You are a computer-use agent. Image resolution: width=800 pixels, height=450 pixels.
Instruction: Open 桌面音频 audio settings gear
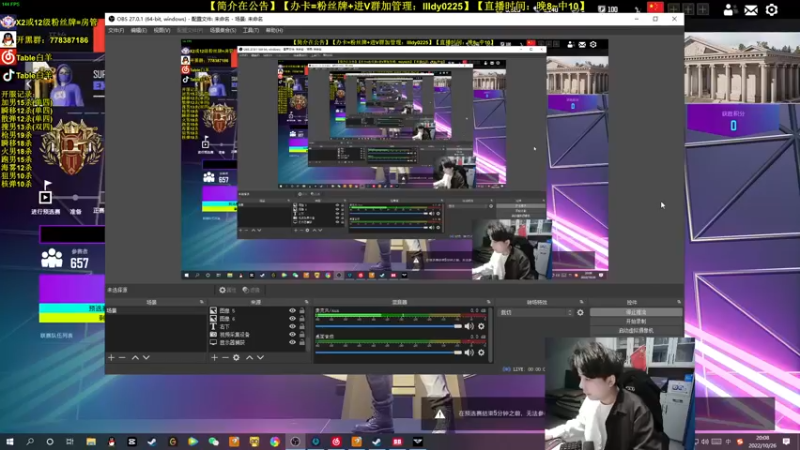coord(481,353)
